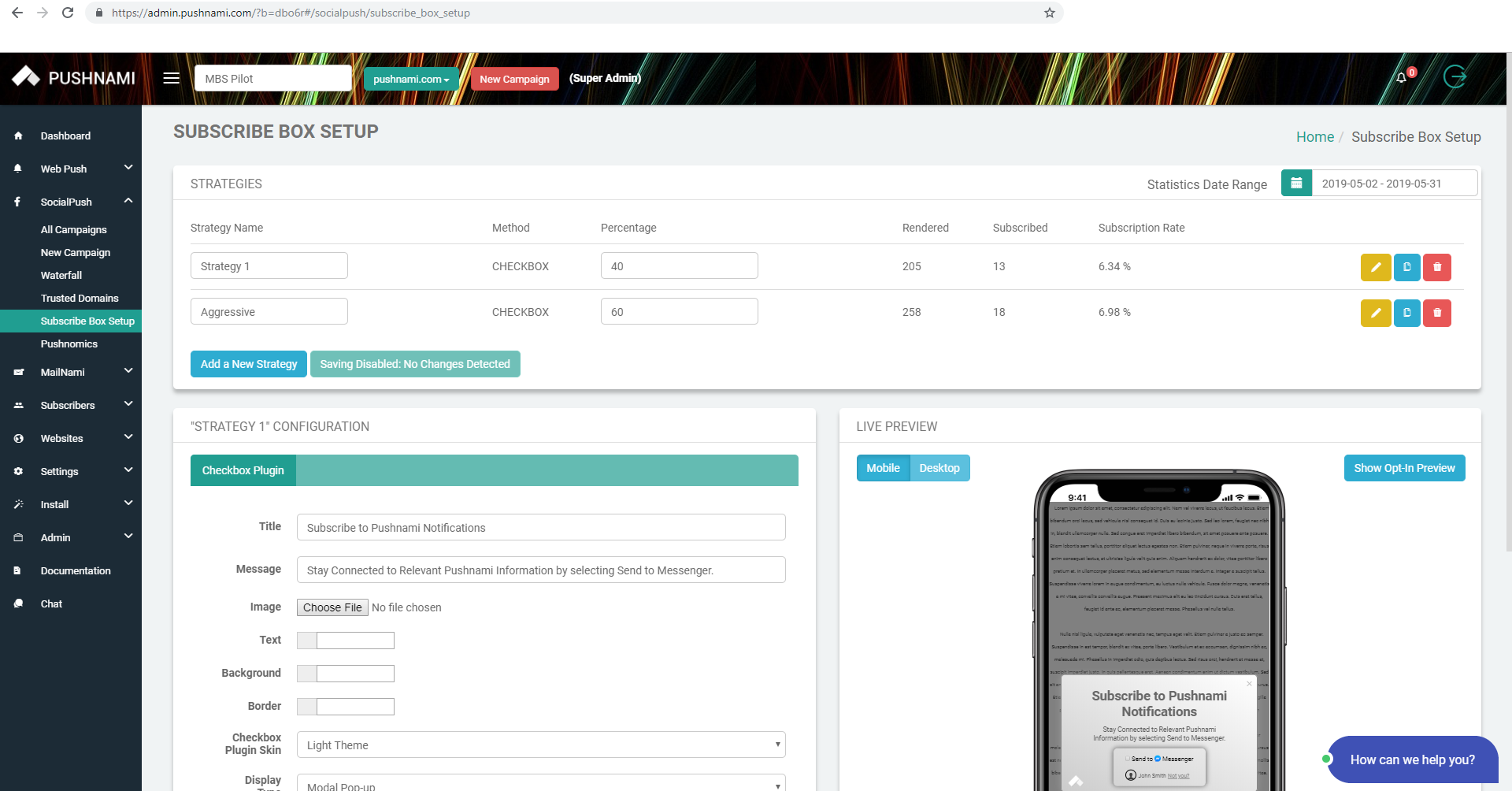Viewport: 1512px width, 791px height.
Task: Open the Checkbox Plugin Skin dropdown
Action: pyautogui.click(x=540, y=745)
